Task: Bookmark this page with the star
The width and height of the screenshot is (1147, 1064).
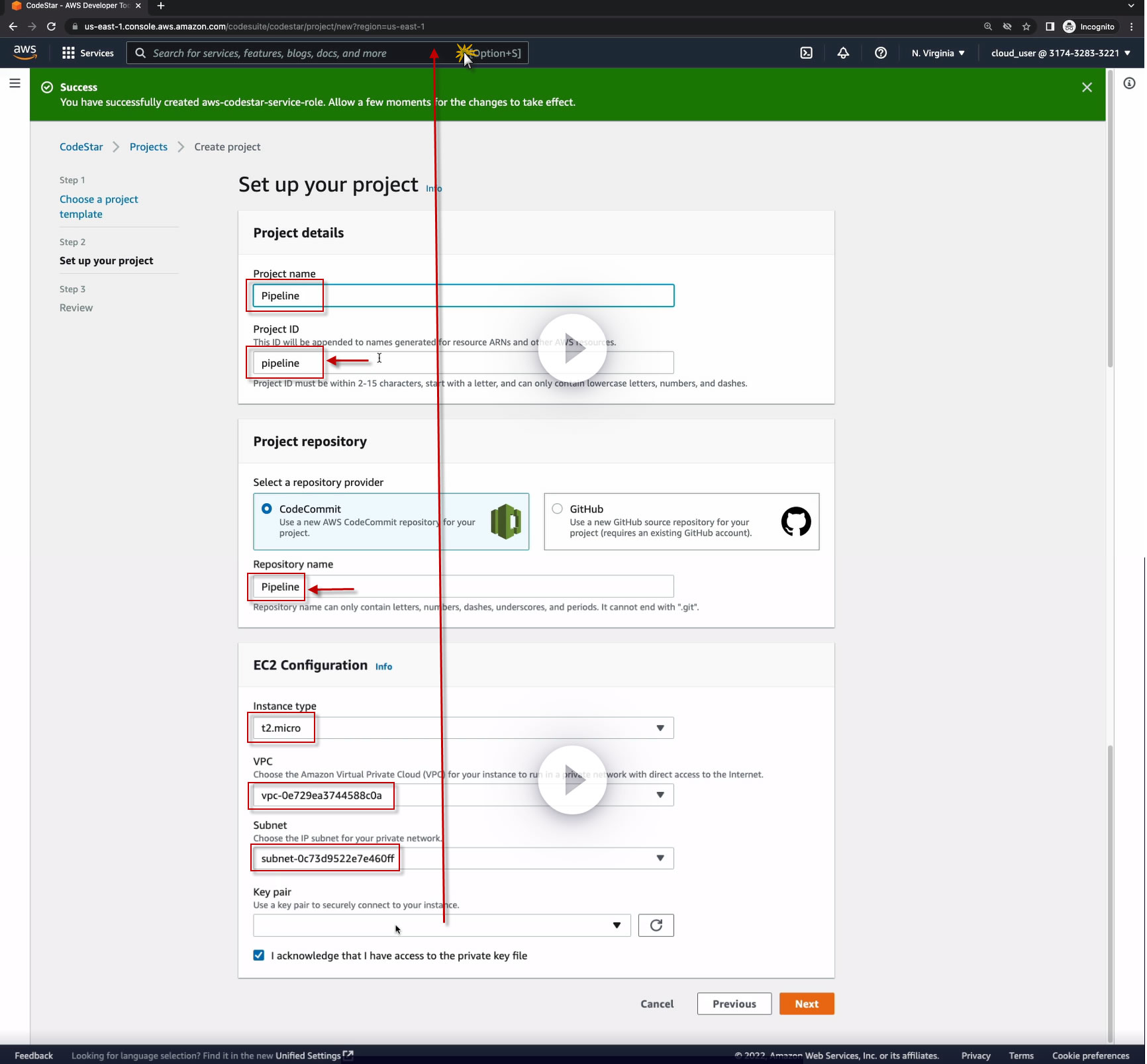Action: [x=1026, y=26]
